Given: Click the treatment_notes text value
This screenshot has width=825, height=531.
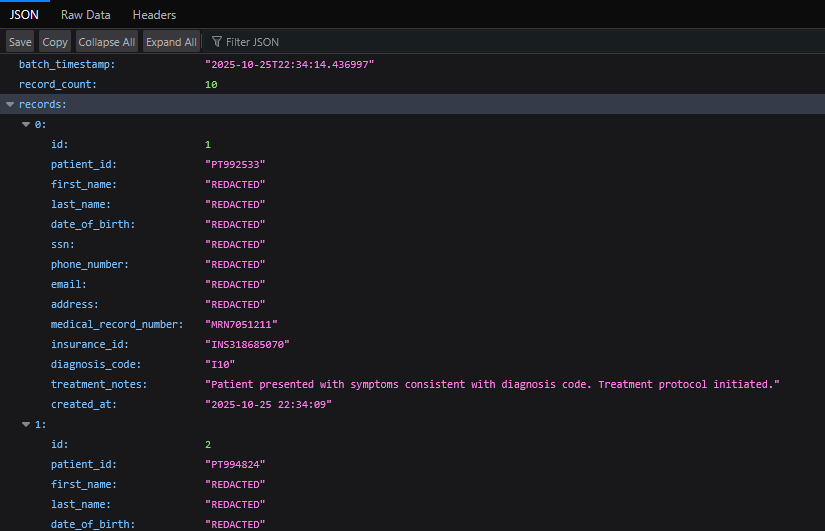Looking at the screenshot, I should point(492,384).
